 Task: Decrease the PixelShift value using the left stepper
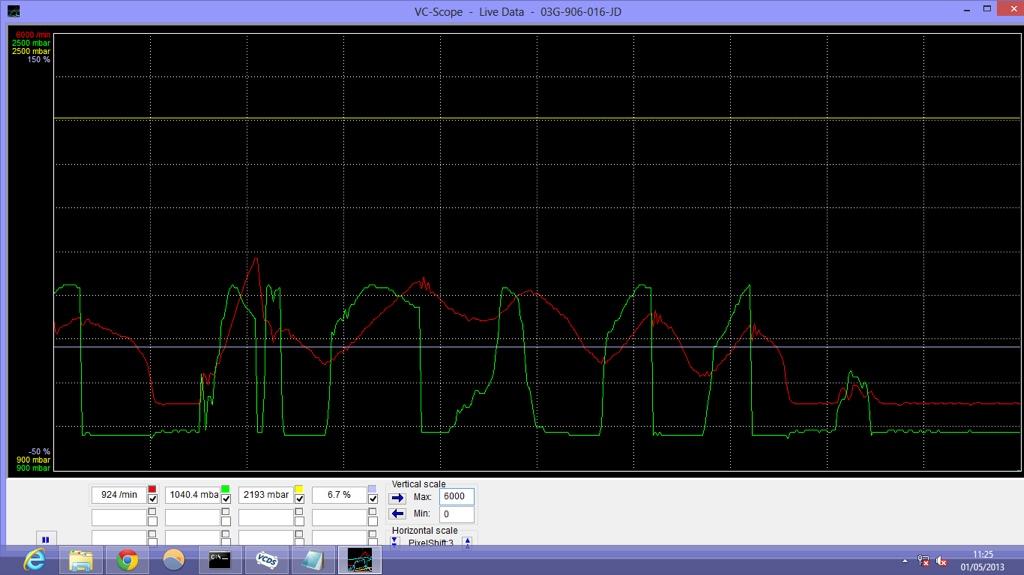tap(395, 542)
